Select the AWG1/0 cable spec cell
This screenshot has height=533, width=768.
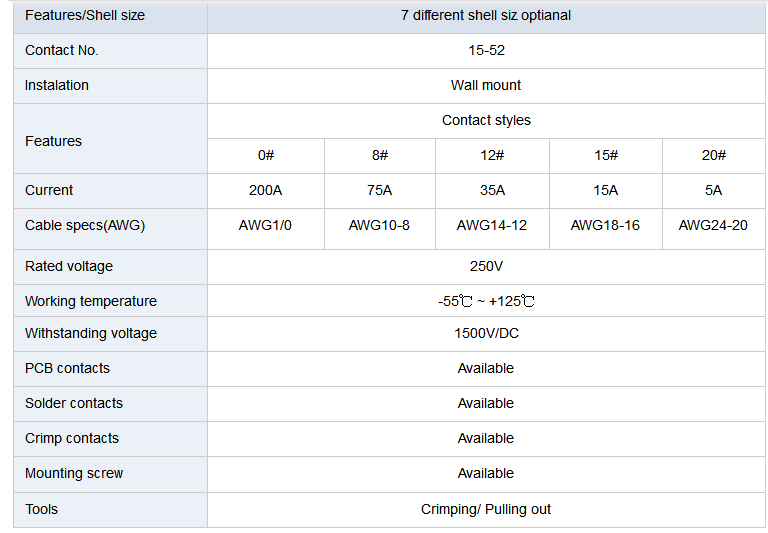[266, 229]
